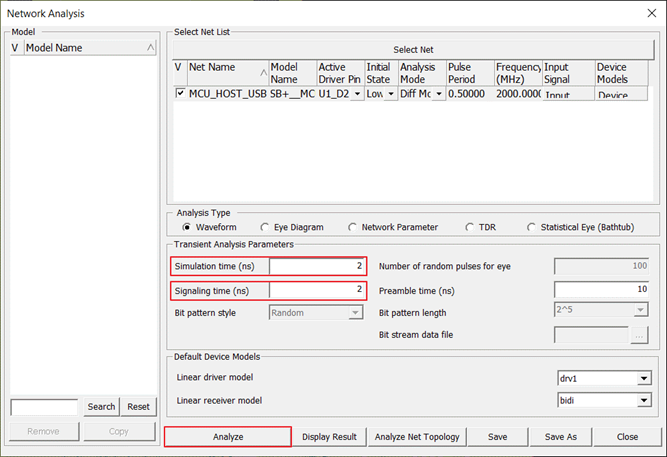Select the Network Parameter radio button

pos(353,227)
